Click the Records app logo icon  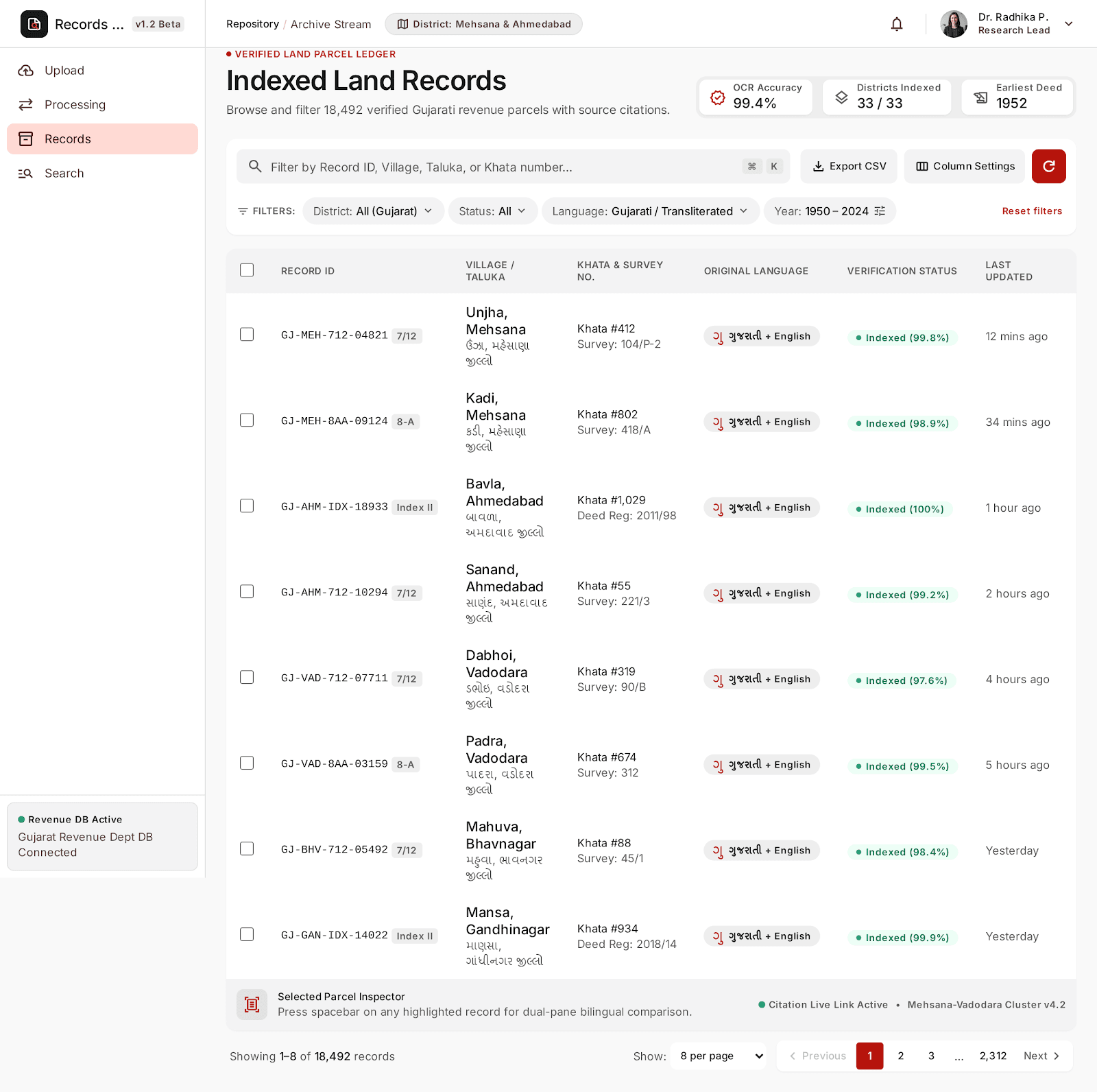(x=34, y=24)
